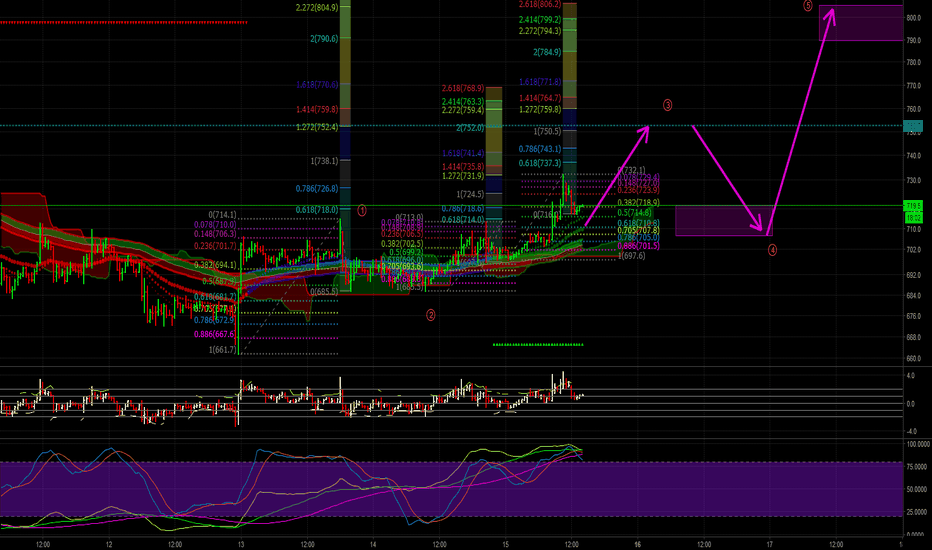
Task: Click the 2.618(768.9) extension label
Action: 462,88
